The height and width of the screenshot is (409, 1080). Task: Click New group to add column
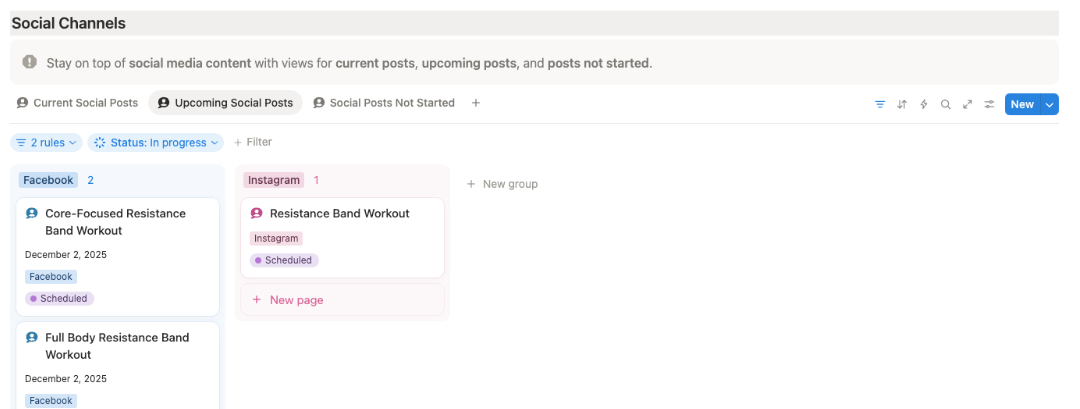502,184
